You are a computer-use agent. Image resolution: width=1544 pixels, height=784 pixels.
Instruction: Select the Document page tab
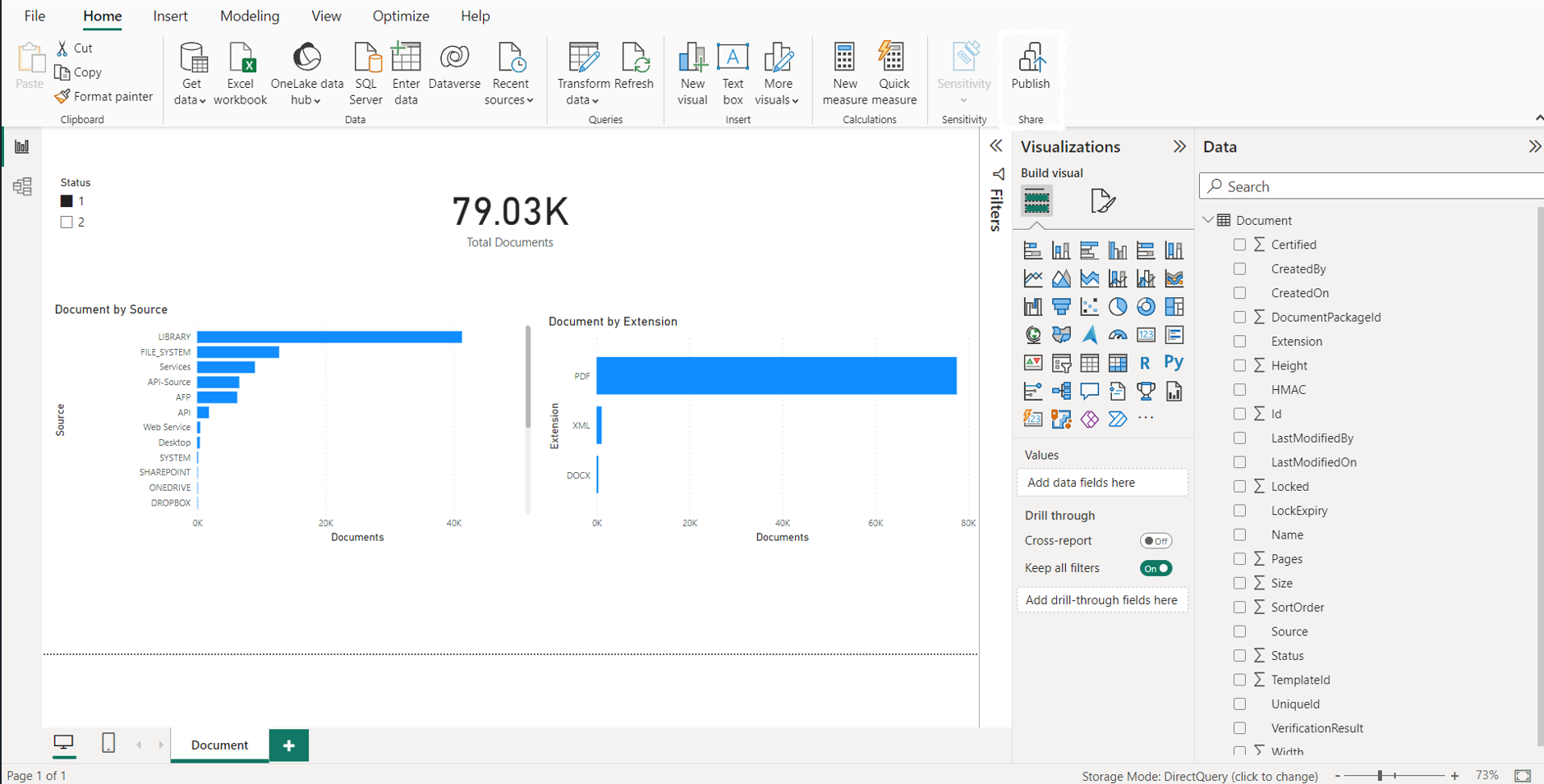click(x=219, y=745)
